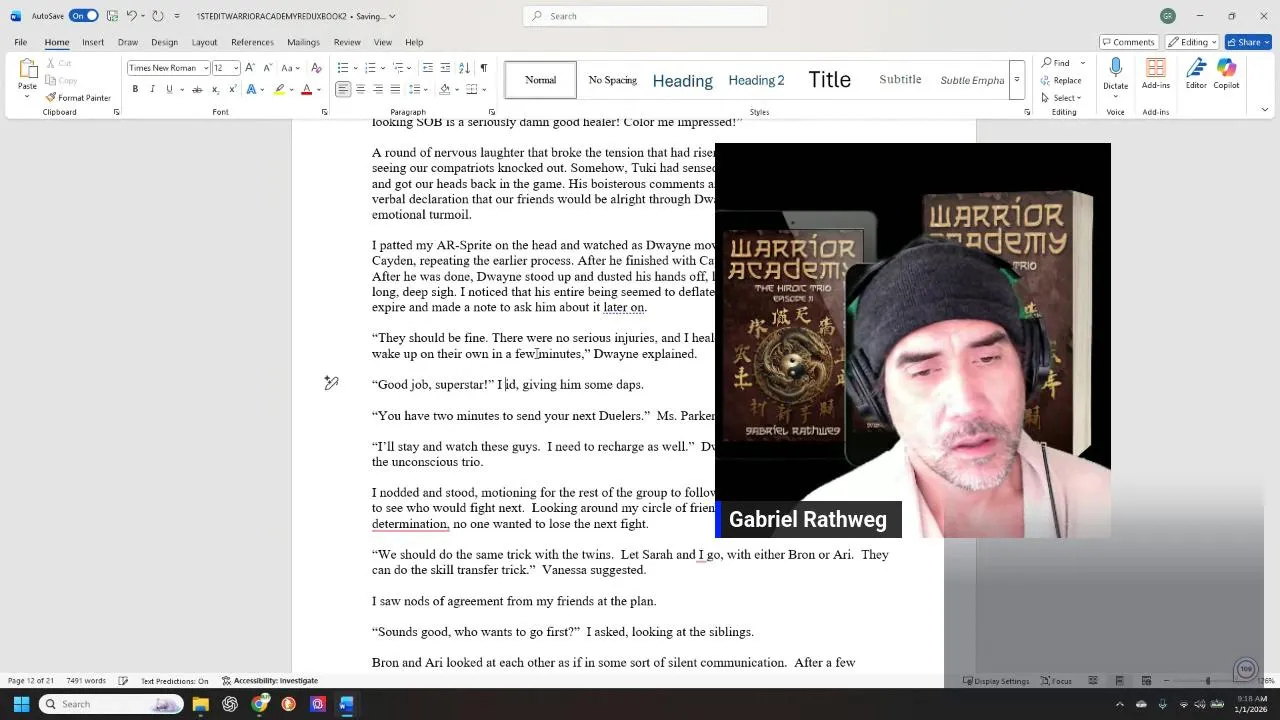Open Word from the taskbar
1280x720 pixels.
(346, 704)
